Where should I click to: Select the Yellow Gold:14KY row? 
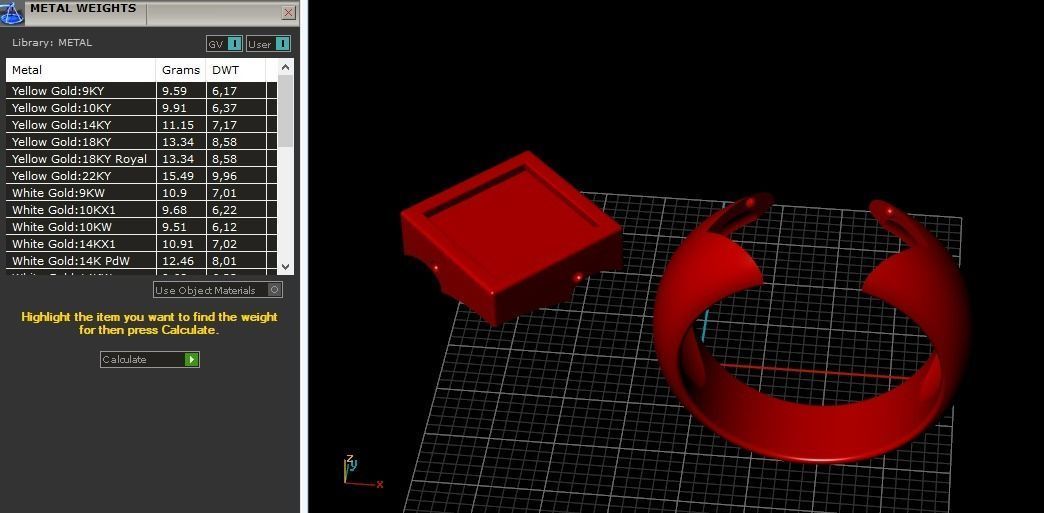point(141,125)
